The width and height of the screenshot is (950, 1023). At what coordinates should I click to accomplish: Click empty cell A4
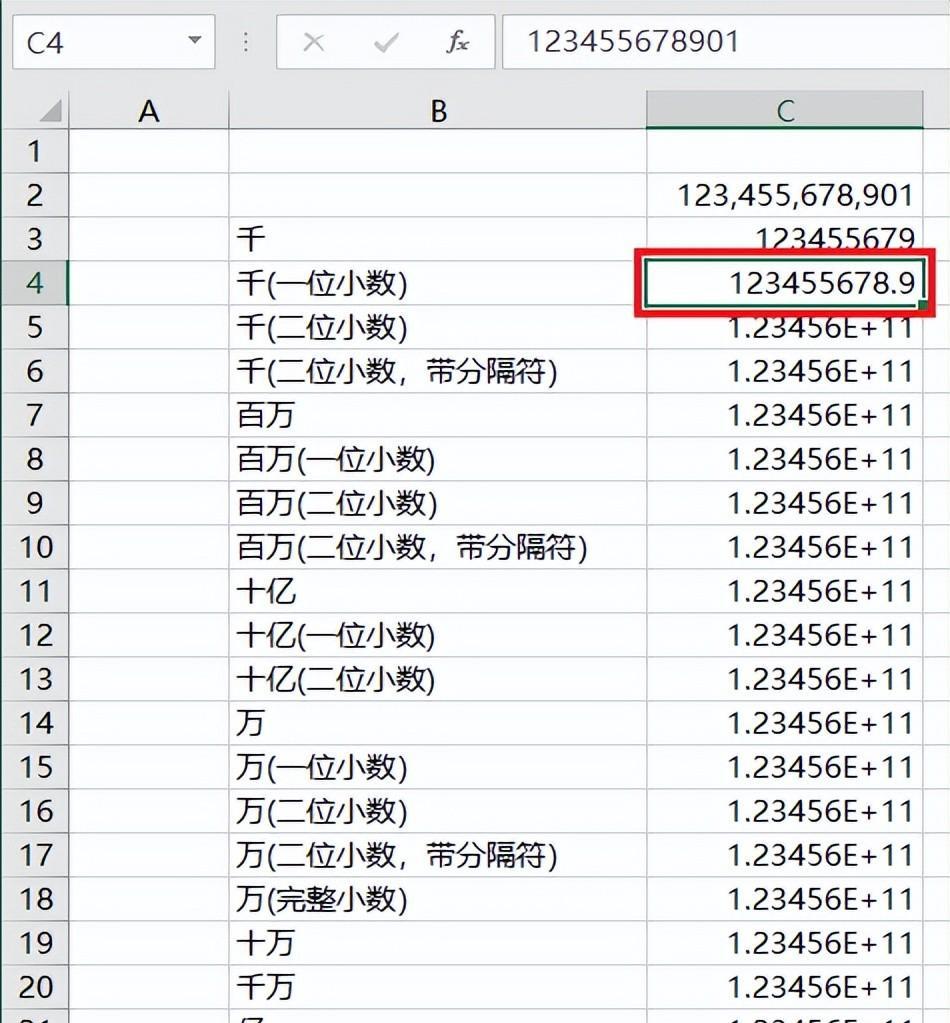pyautogui.click(x=149, y=283)
